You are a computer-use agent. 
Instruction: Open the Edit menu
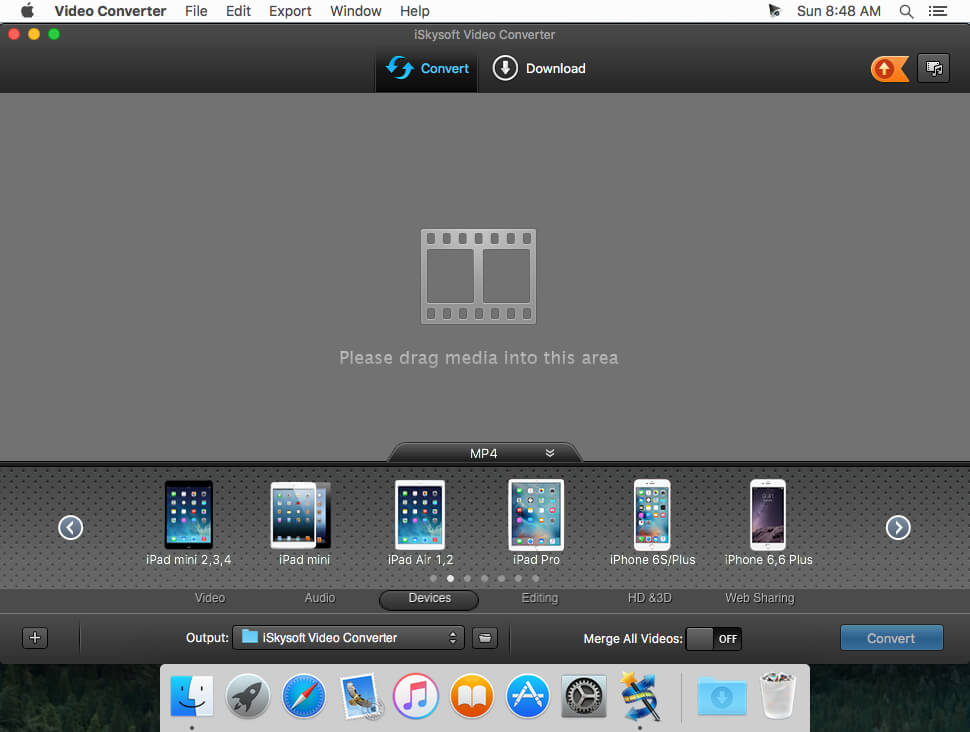238,11
